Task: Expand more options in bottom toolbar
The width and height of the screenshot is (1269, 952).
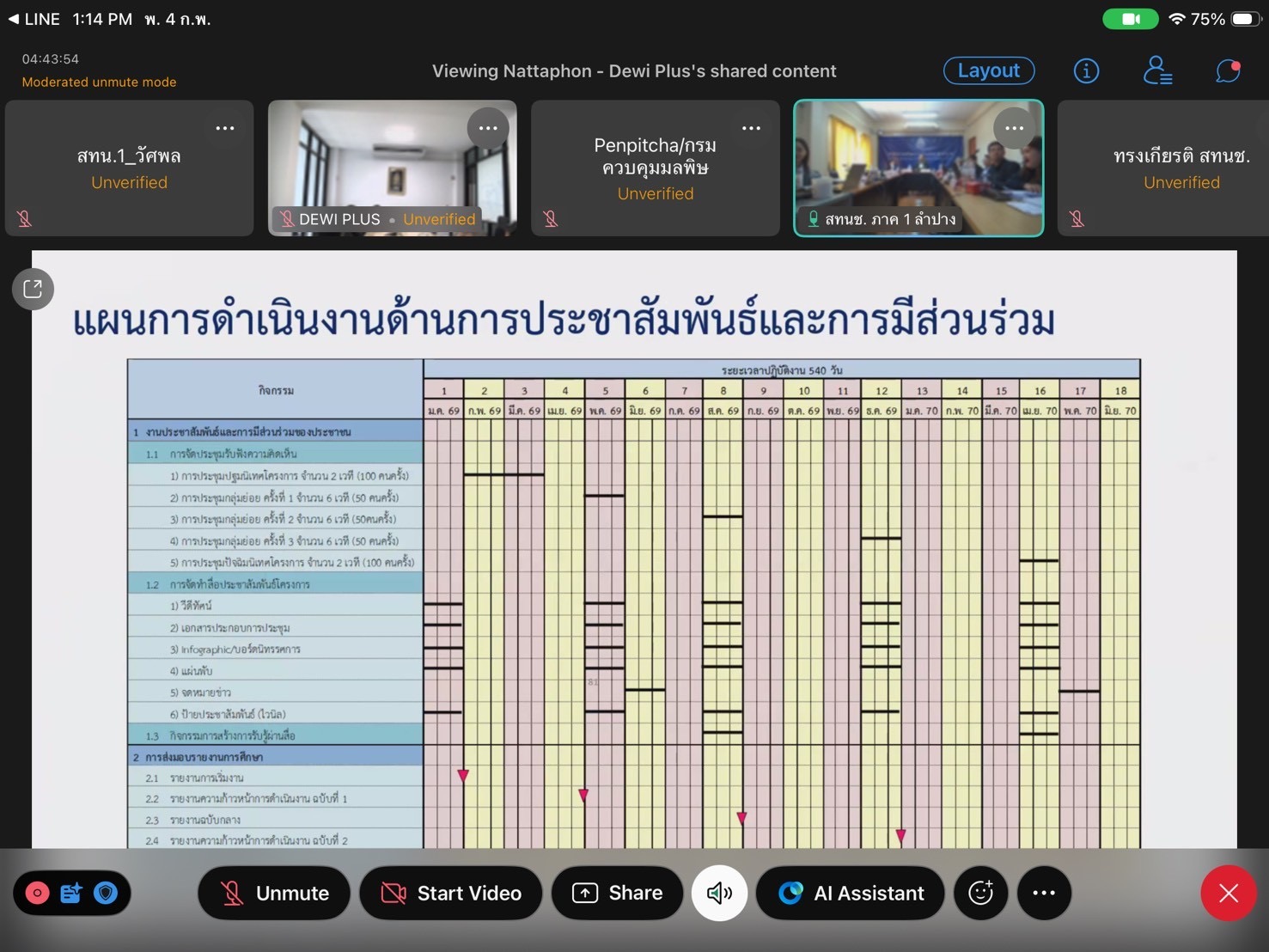Action: point(1044,894)
